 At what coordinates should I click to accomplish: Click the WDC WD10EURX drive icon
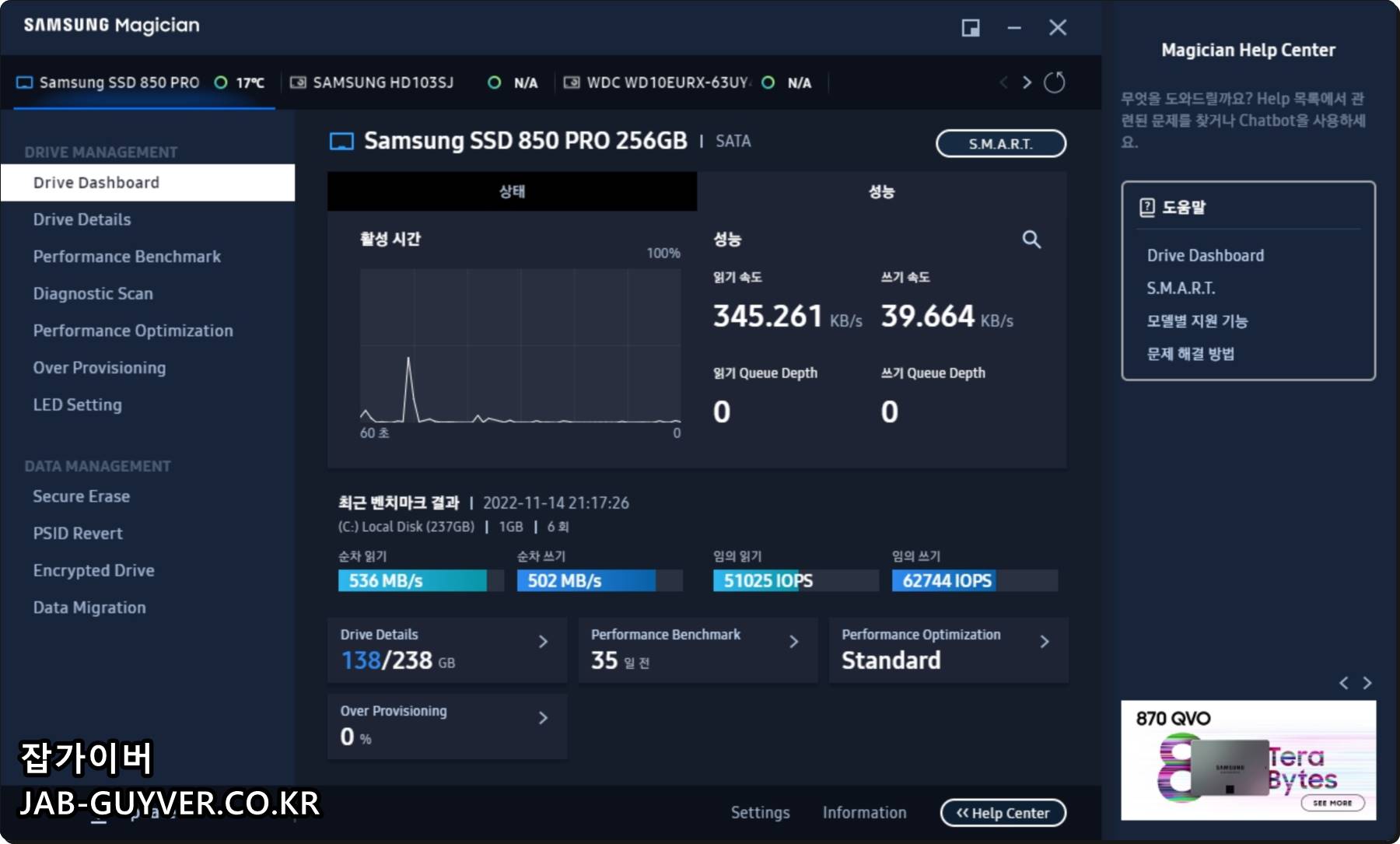pyautogui.click(x=572, y=82)
